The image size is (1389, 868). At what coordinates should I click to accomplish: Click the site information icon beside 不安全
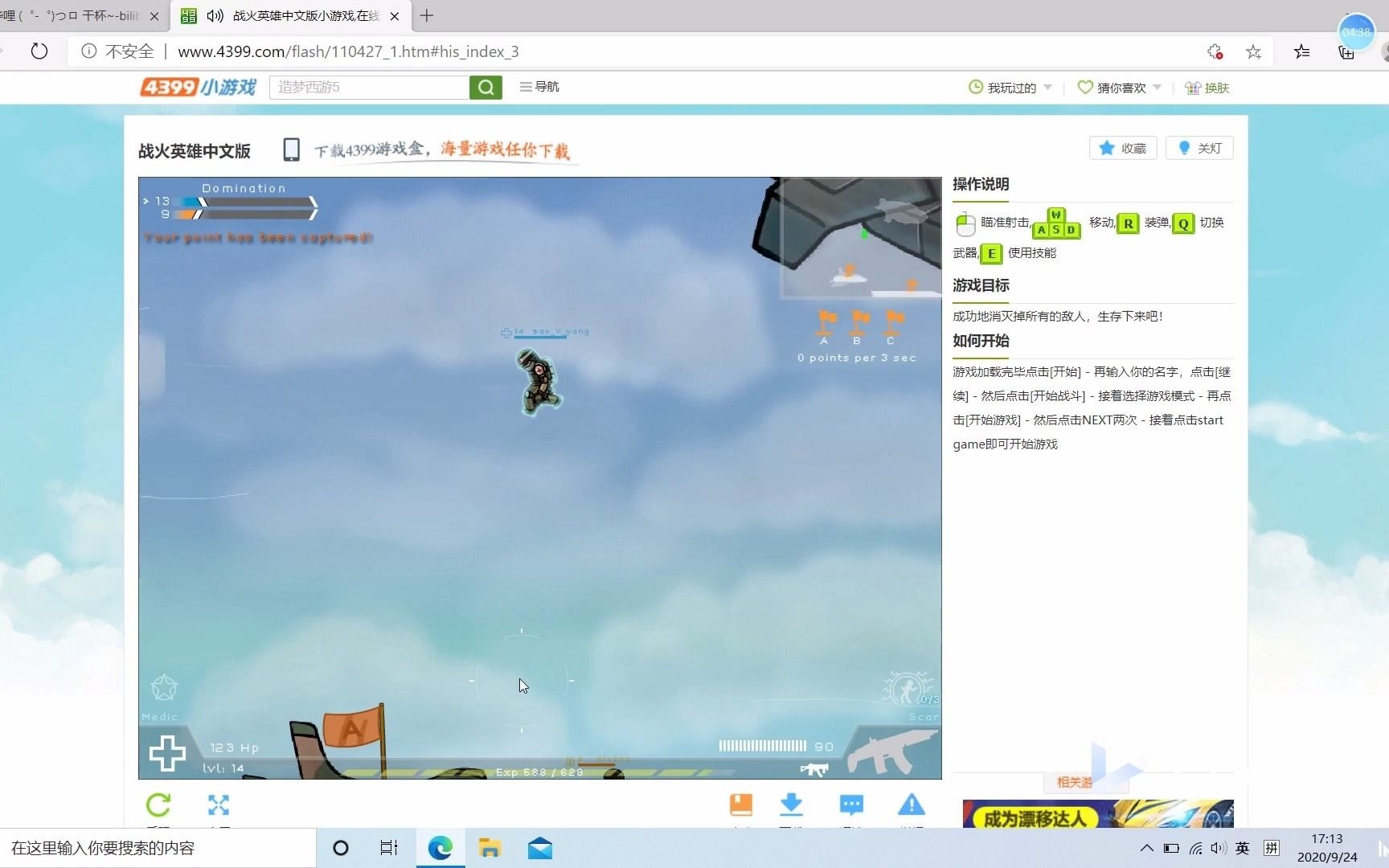[89, 51]
